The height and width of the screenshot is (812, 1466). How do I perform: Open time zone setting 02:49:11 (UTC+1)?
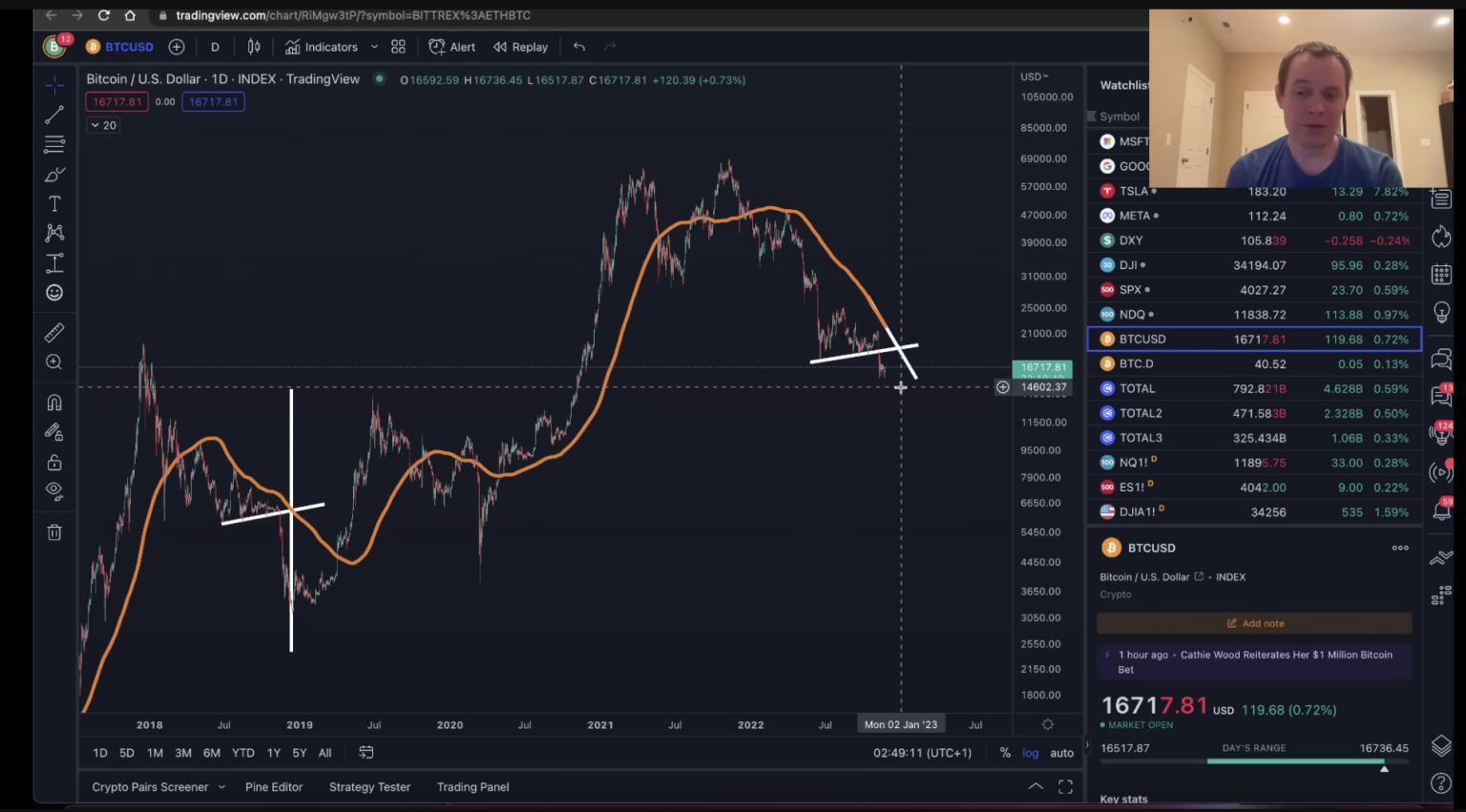[x=922, y=753]
